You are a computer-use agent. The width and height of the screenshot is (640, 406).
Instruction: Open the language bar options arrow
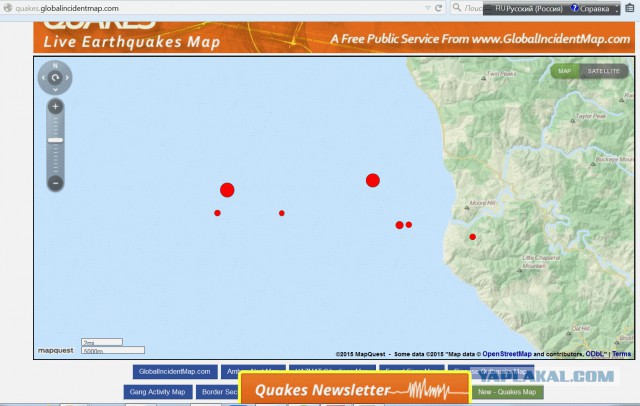(x=617, y=9)
